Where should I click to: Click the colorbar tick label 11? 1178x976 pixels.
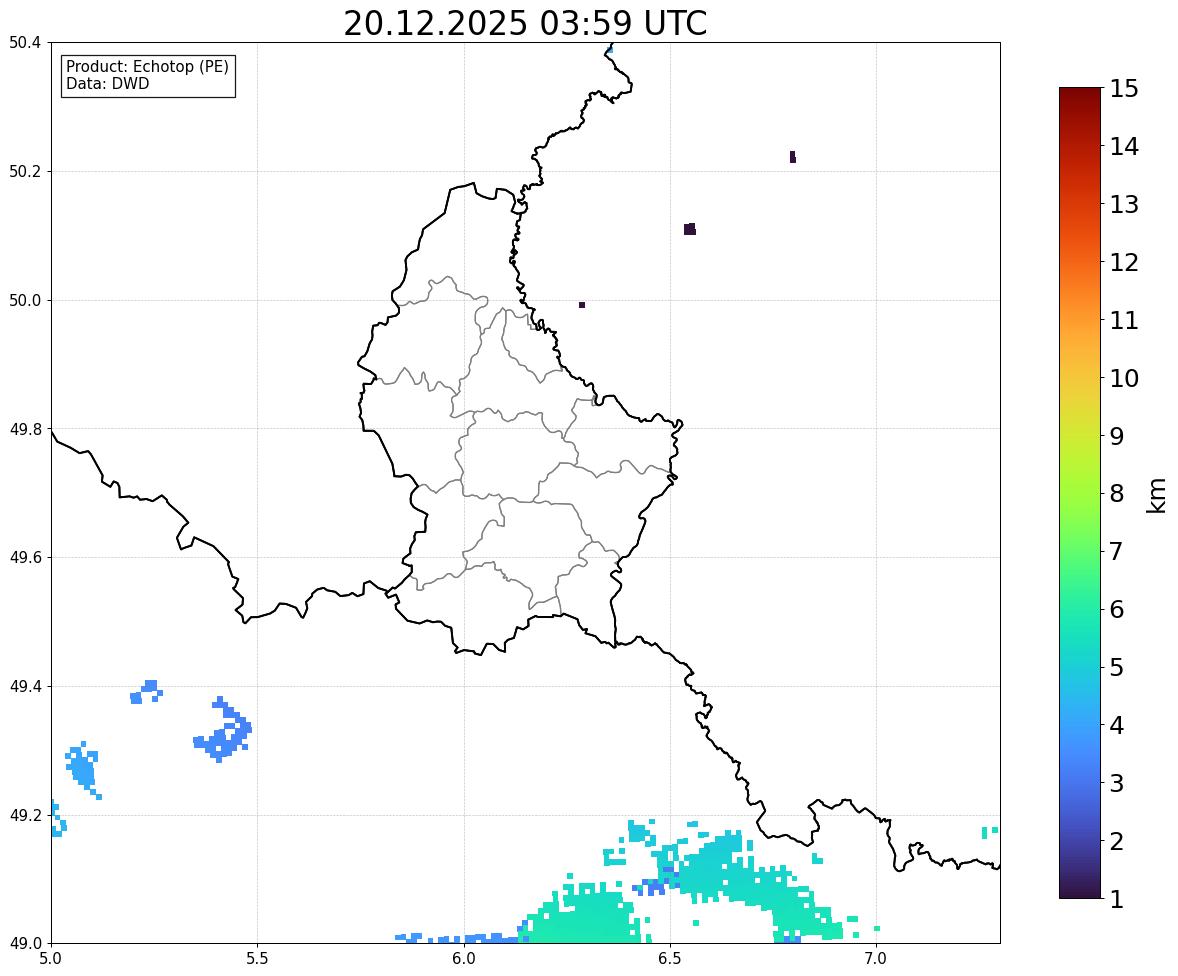(1124, 320)
